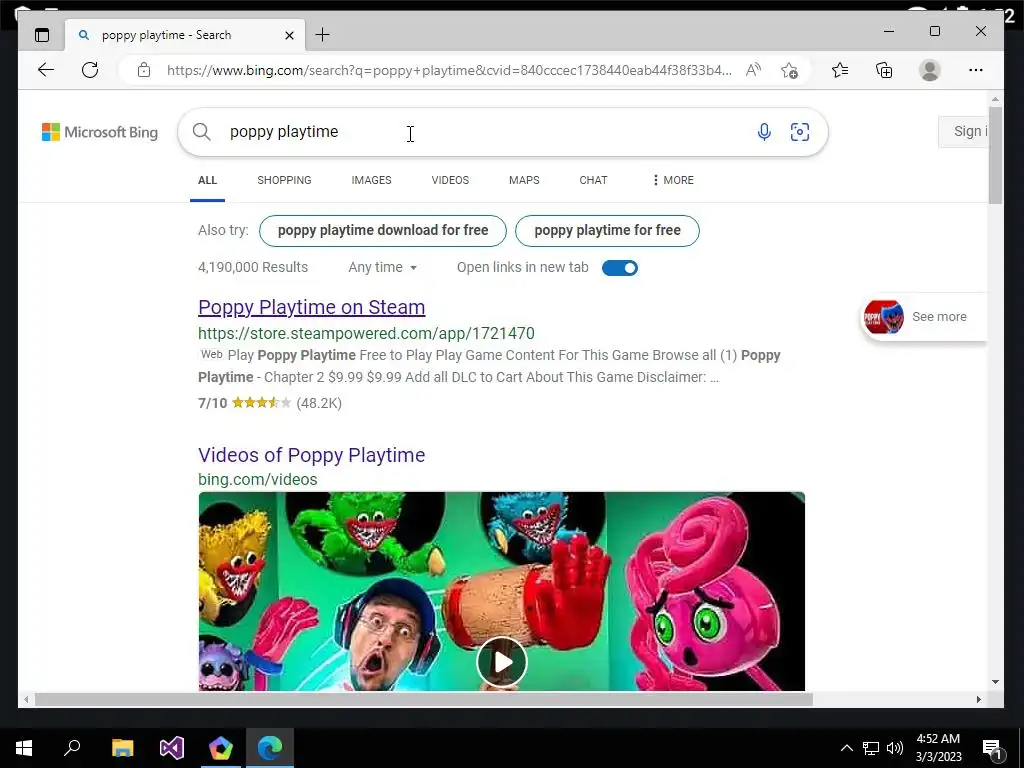Screen dimensions: 1024x768
Task: Click the address bar URL
Action: pyautogui.click(x=449, y=70)
